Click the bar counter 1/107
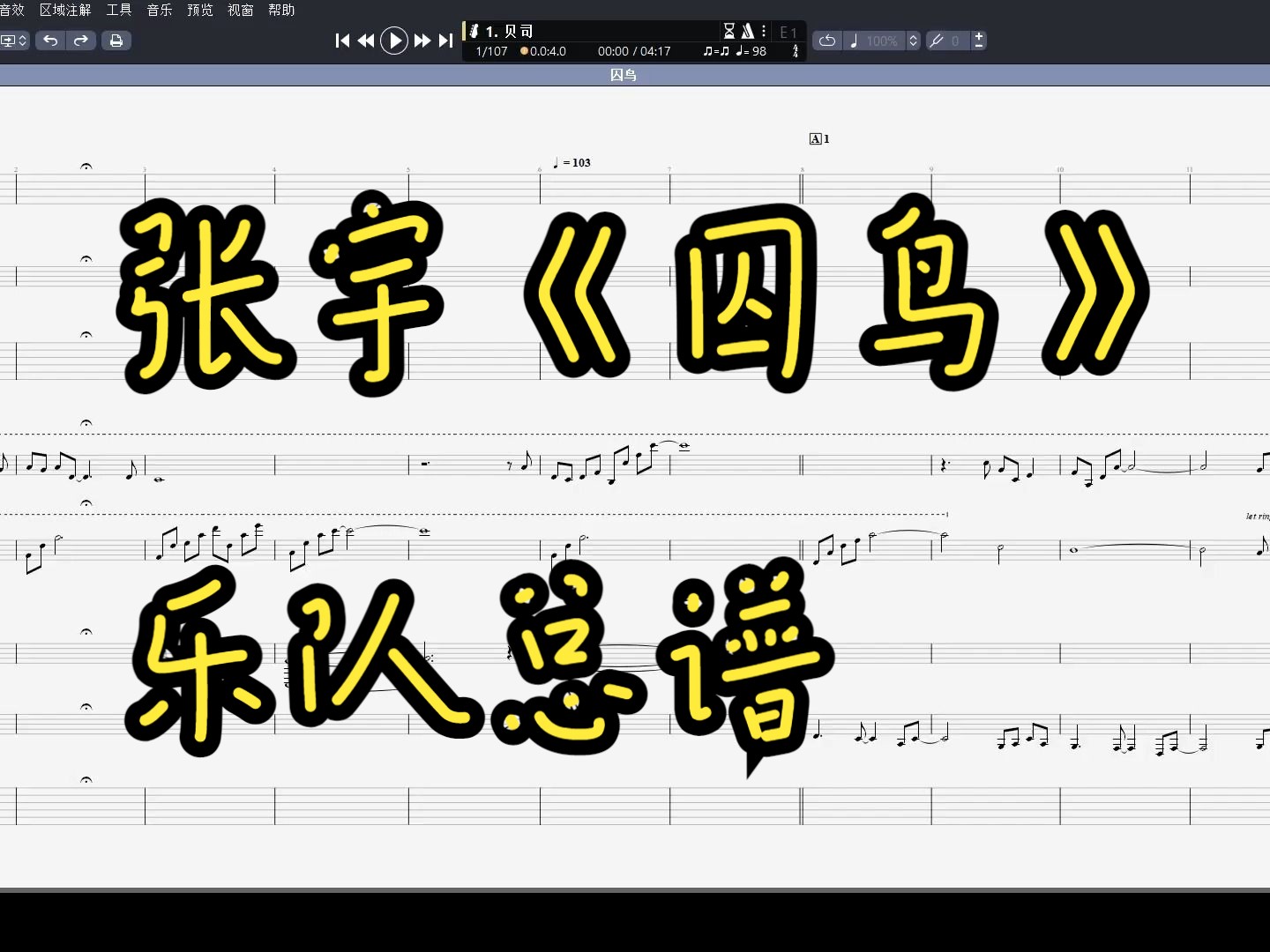Screen dimensions: 1270x952 click(x=491, y=51)
